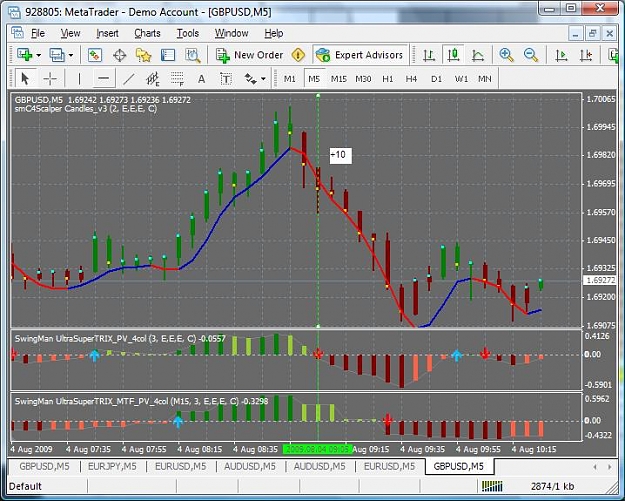
Task: Open the View menu
Action: pos(71,33)
